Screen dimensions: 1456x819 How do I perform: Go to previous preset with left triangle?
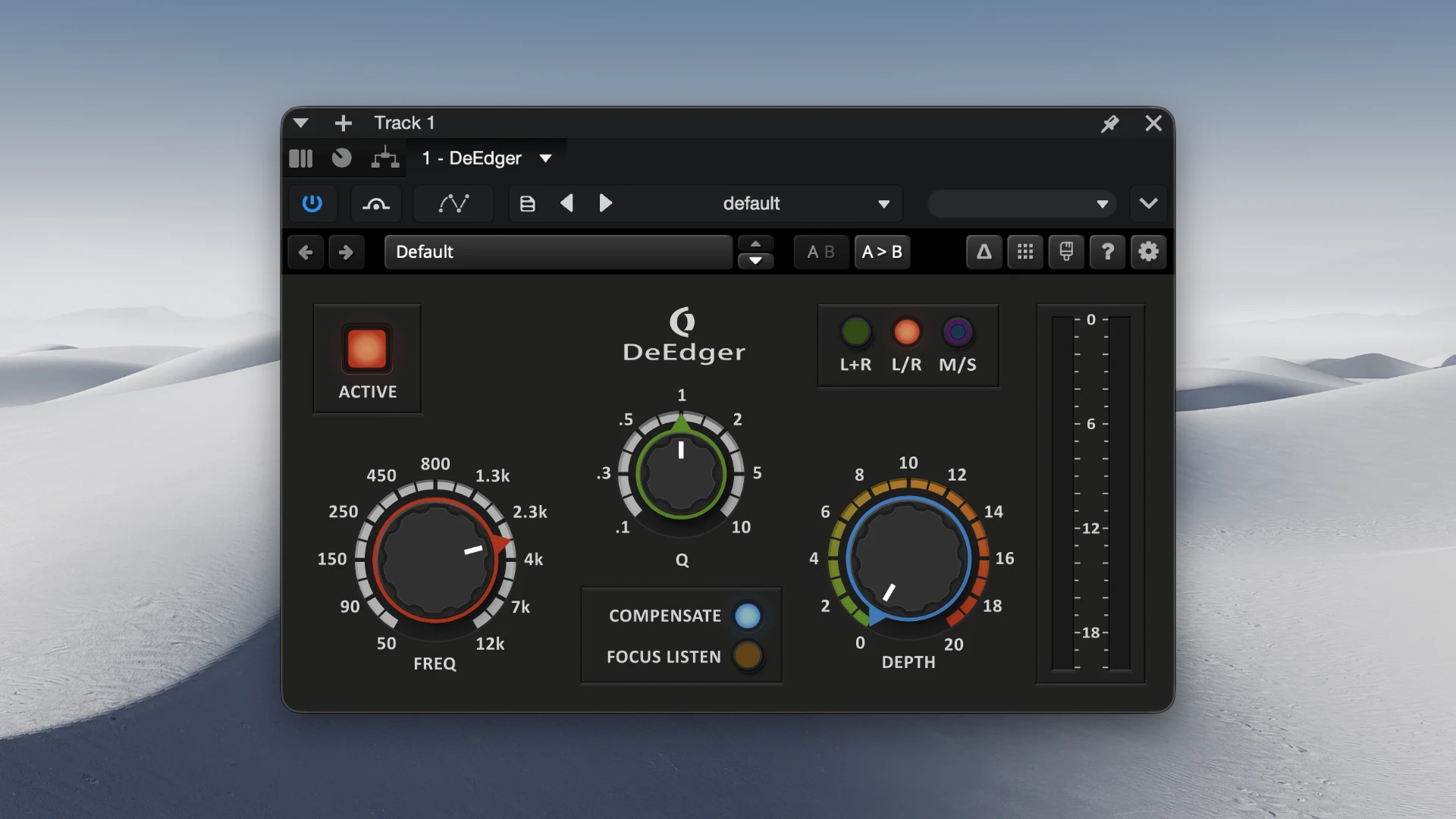(566, 203)
